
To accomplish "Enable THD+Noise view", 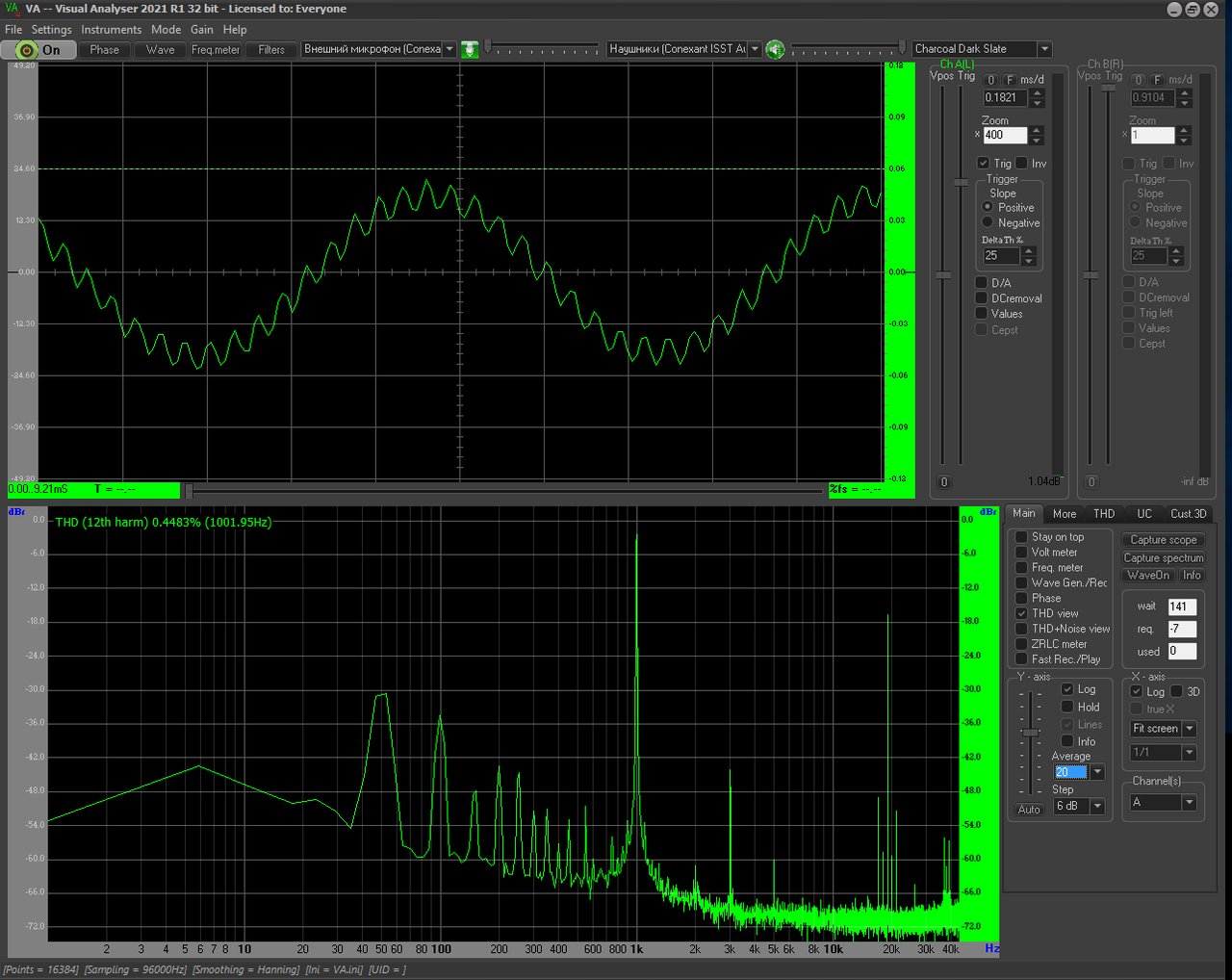I will point(1021,629).
